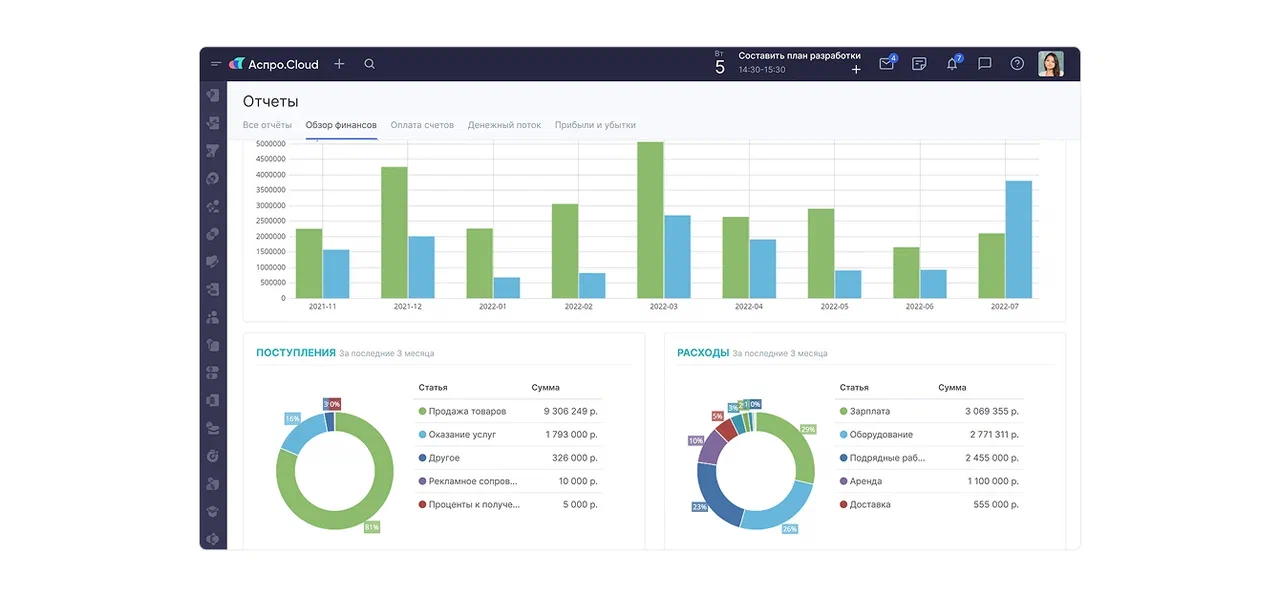The height and width of the screenshot is (597, 1280).
Task: Open the Денежный поток tab
Action: point(504,125)
